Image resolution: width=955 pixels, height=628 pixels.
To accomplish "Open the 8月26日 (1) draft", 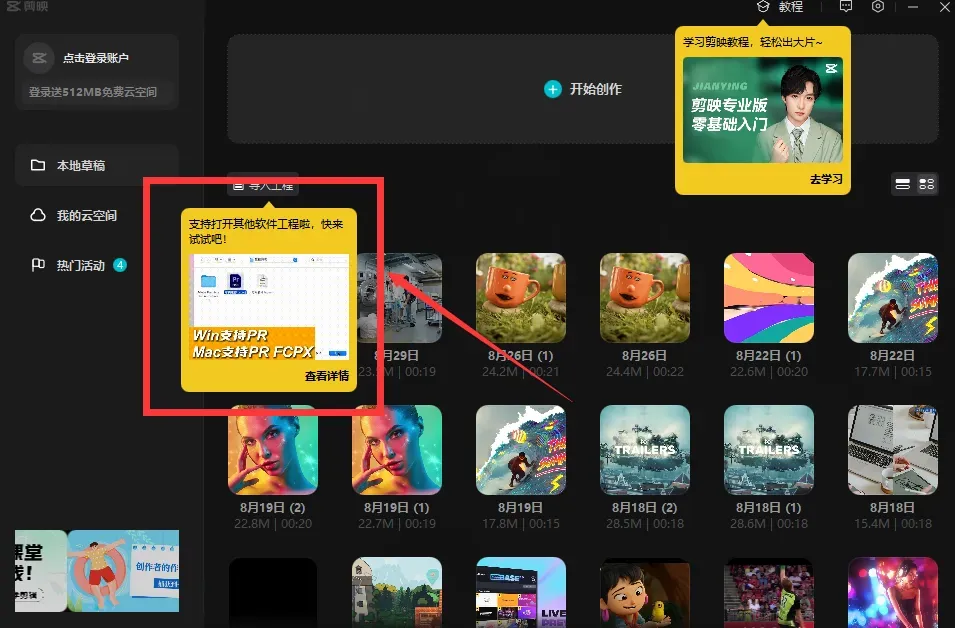I will pyautogui.click(x=521, y=298).
